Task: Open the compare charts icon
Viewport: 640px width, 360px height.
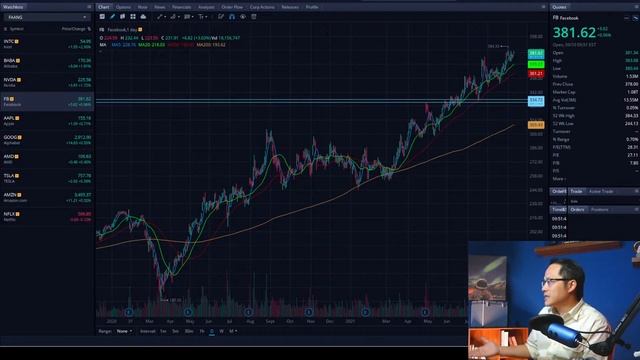Action: pyautogui.click(x=122, y=17)
